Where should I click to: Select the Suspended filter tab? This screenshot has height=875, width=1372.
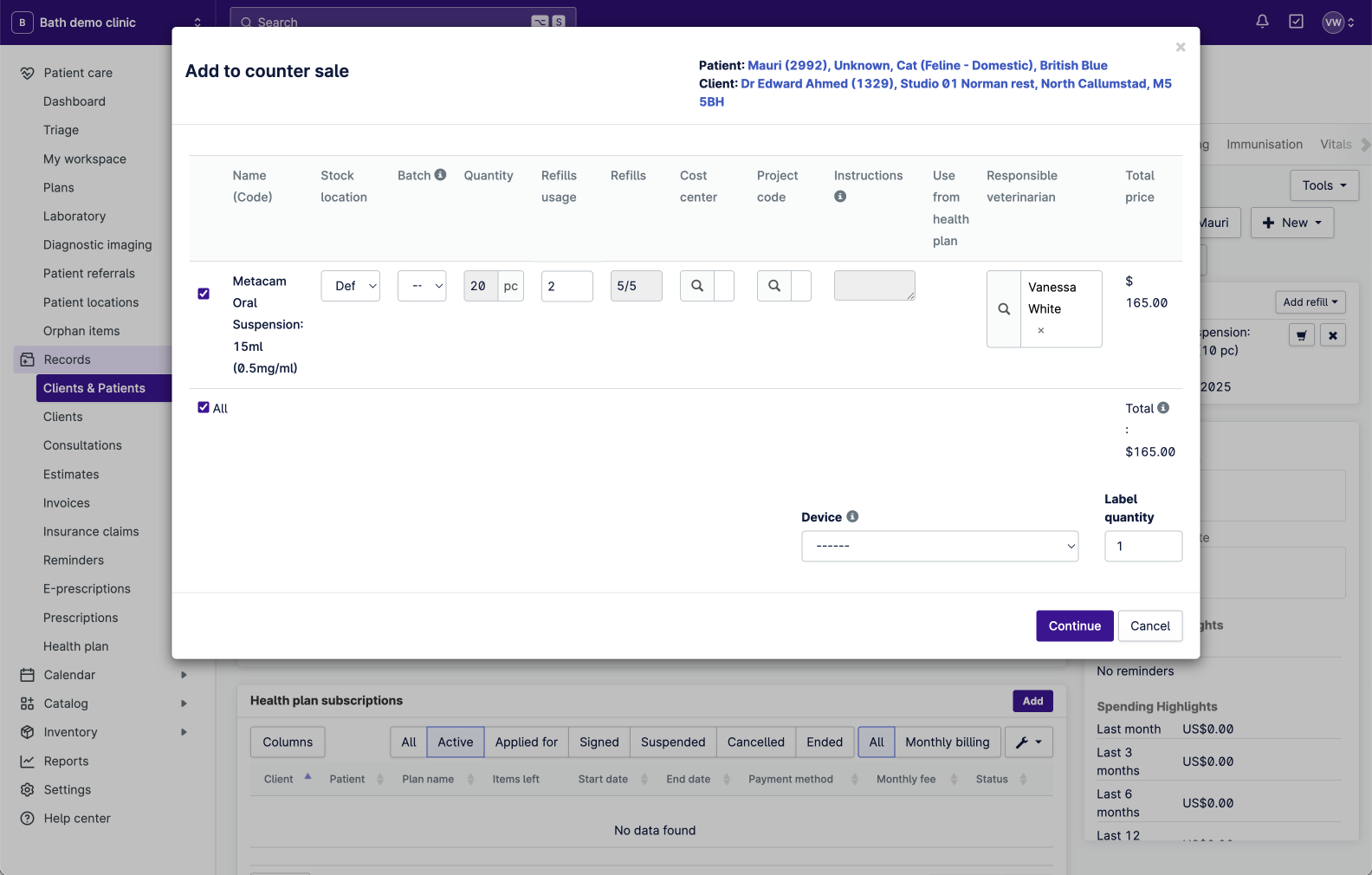pyautogui.click(x=673, y=742)
